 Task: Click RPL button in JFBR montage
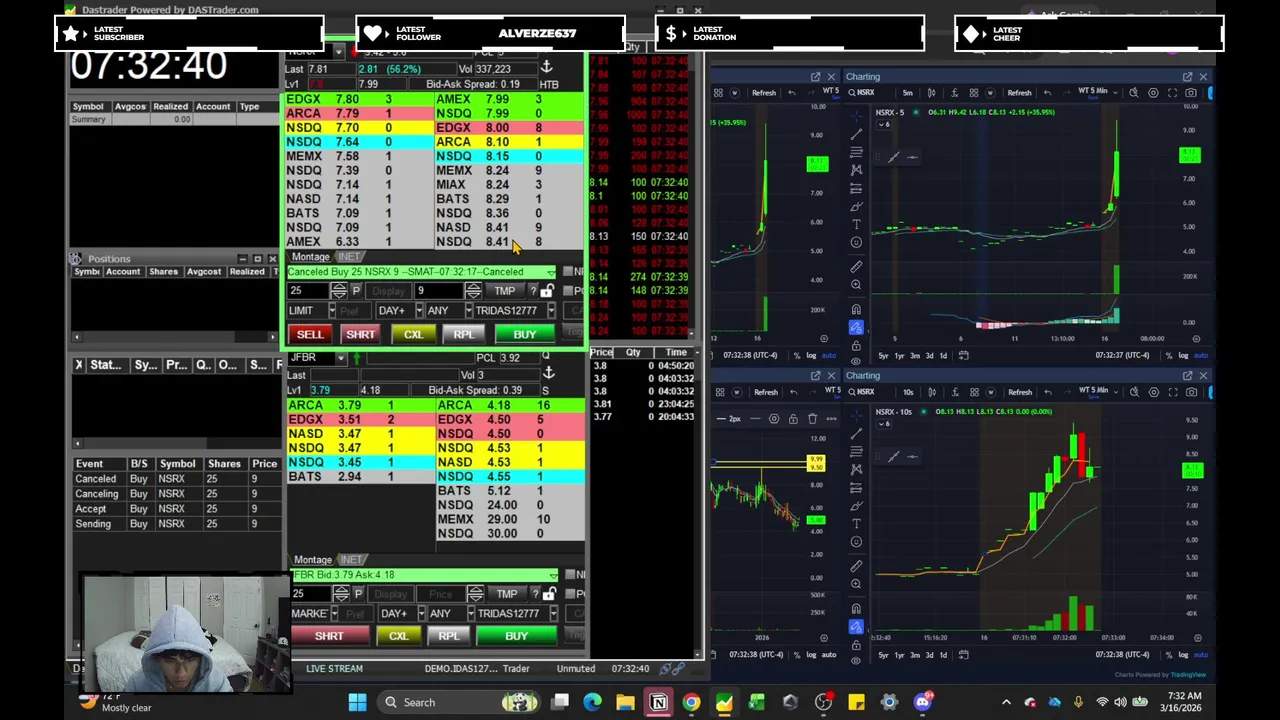pos(449,636)
